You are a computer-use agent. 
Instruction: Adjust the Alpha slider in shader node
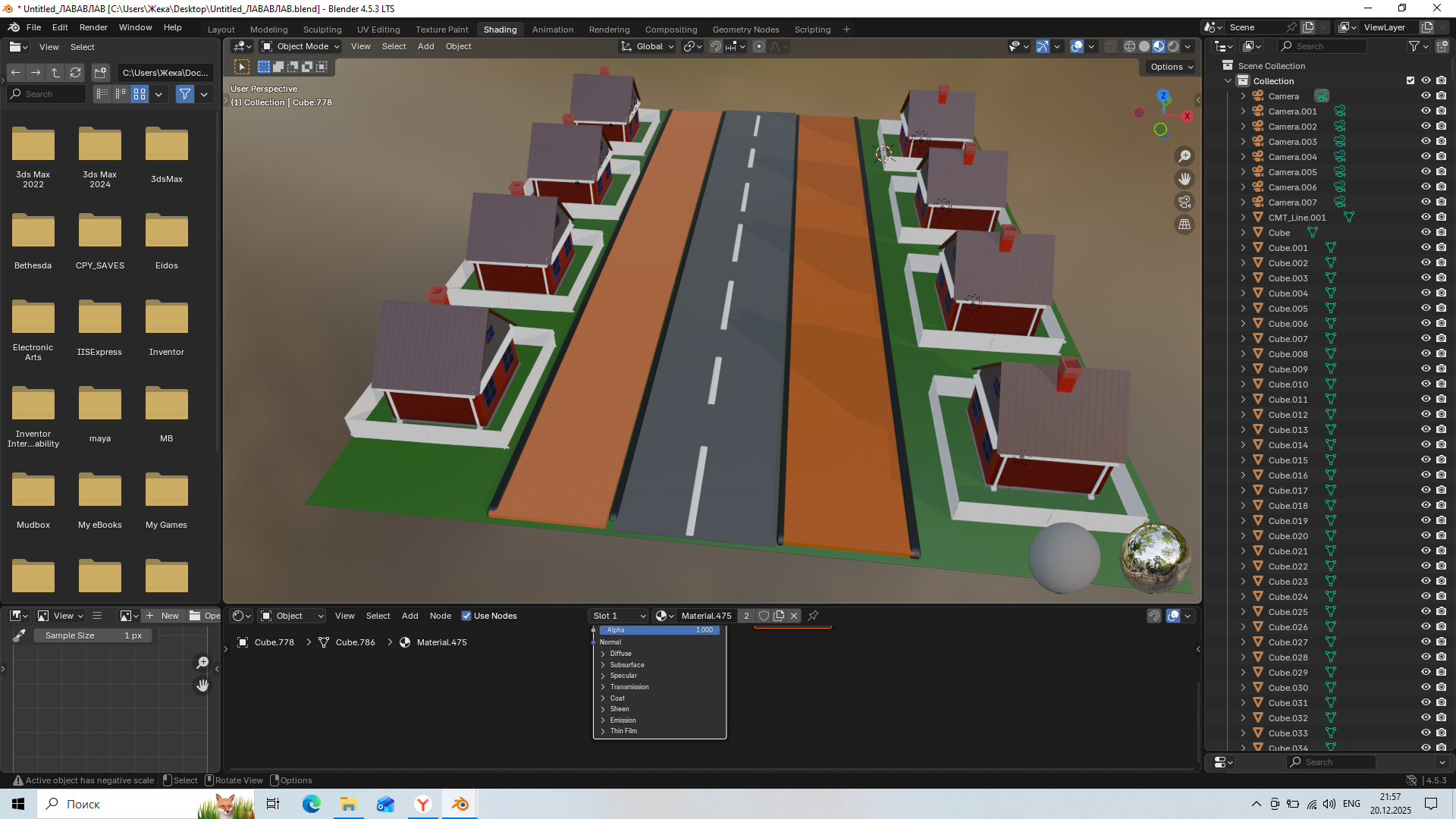pos(658,630)
